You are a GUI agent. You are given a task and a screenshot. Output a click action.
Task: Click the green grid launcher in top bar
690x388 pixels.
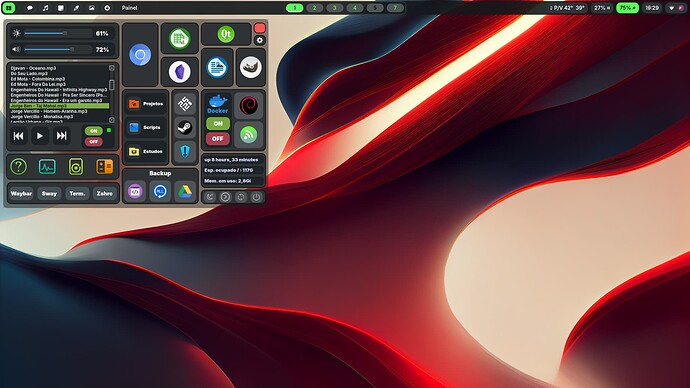(8, 8)
